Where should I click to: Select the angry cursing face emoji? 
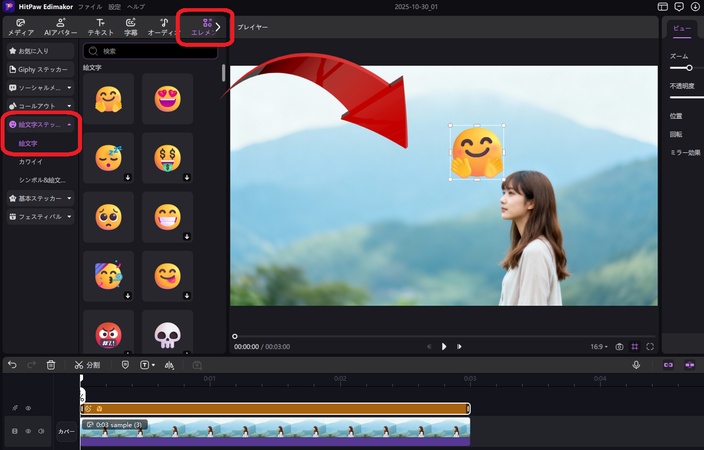pyautogui.click(x=108, y=333)
